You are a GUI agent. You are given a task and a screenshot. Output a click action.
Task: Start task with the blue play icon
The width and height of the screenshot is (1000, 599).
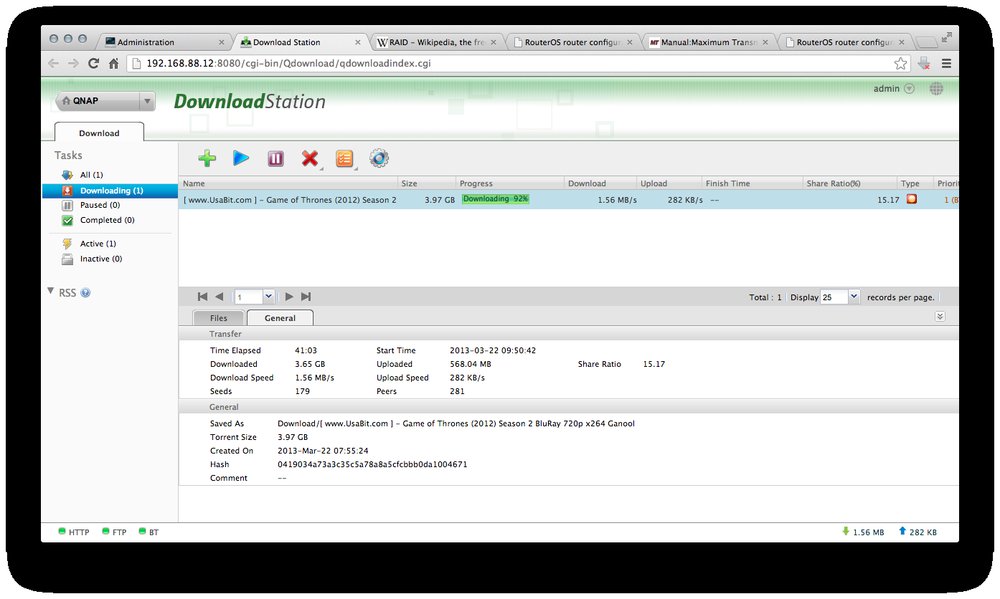240,158
